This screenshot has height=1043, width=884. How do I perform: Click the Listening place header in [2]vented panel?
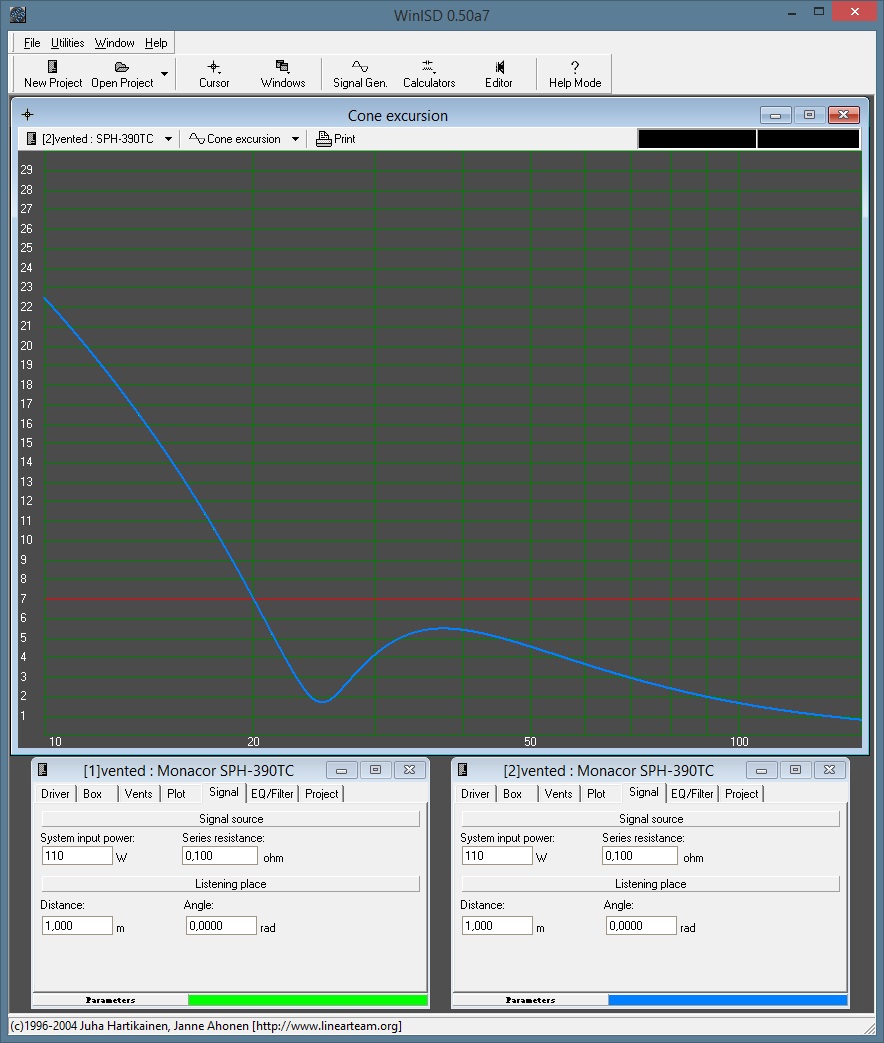[x=650, y=884]
